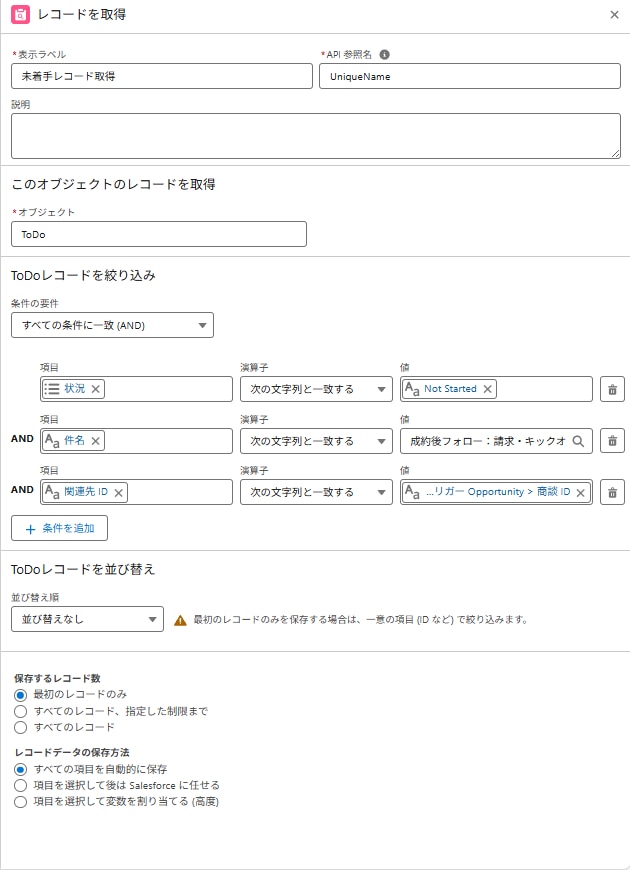The height and width of the screenshot is (870, 630).
Task: Delete the first filter row with trash icon
Action: 612,390
